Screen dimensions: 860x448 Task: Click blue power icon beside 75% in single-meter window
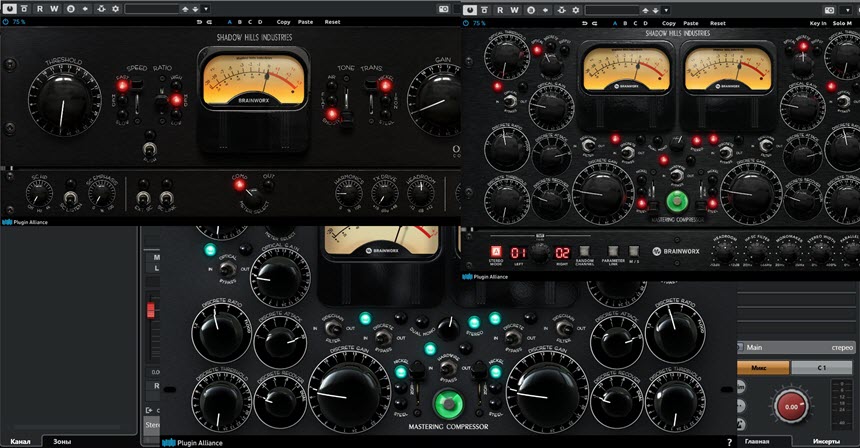[6, 22]
